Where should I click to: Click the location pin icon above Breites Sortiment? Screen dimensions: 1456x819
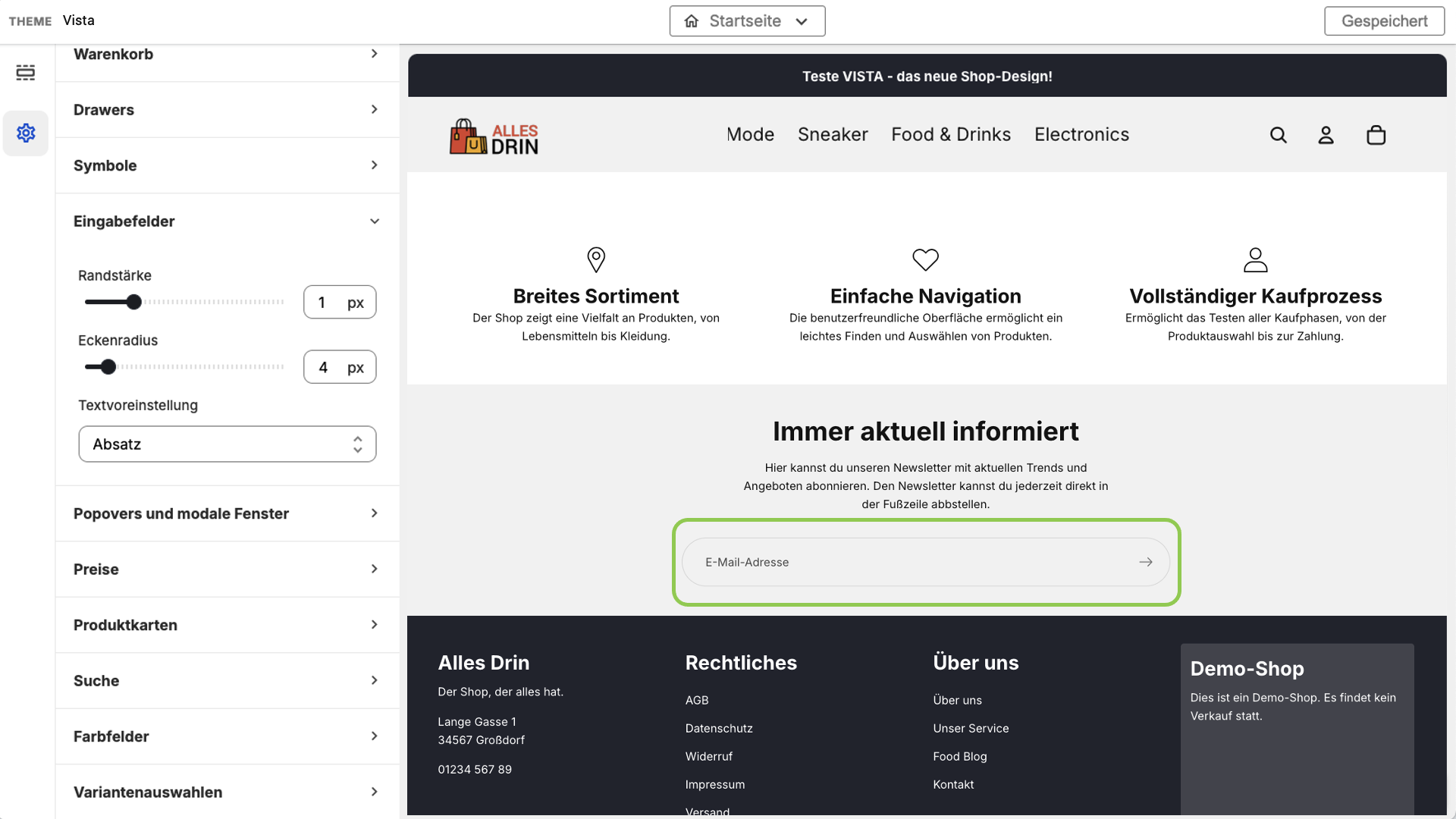pos(596,259)
